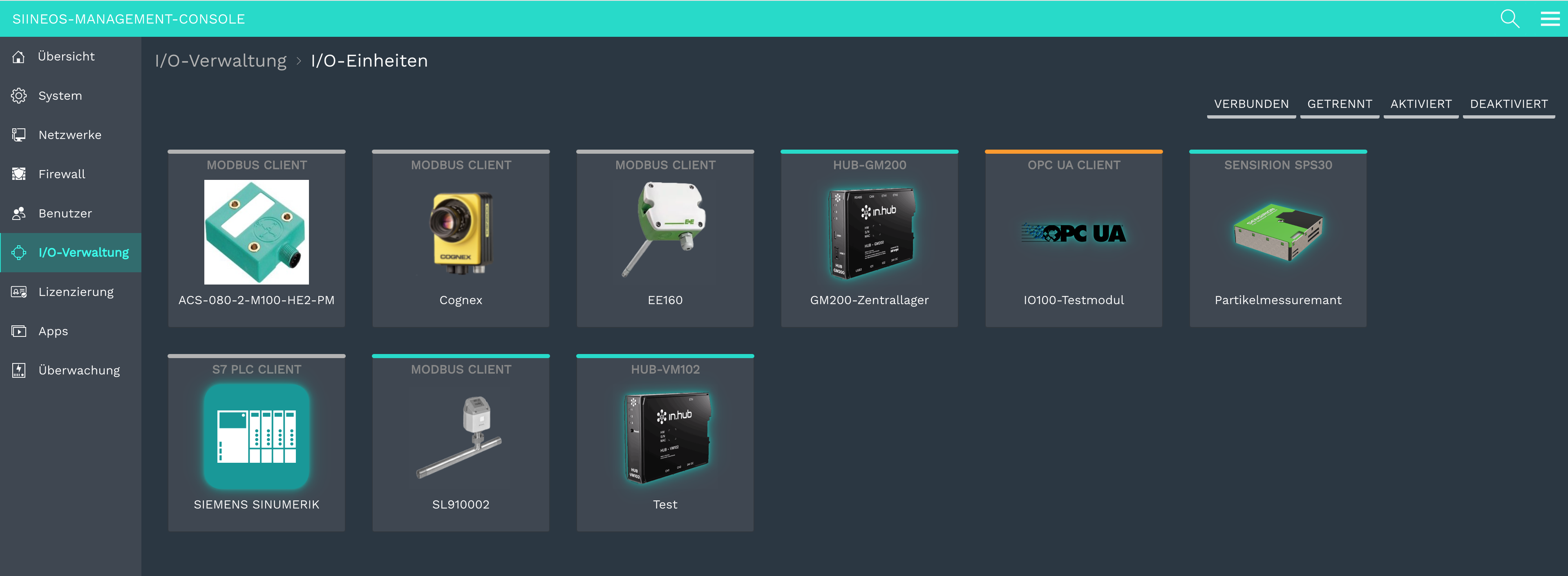
Task: Click the Cognex unit name
Action: 461,300
